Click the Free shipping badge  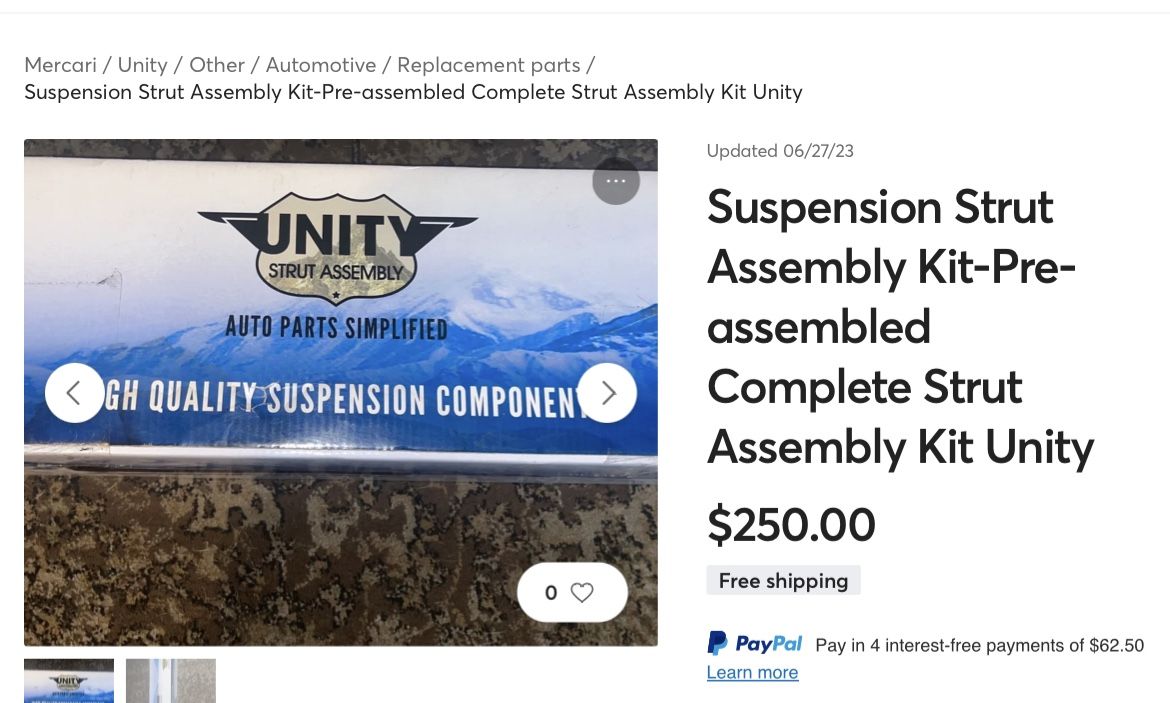pyautogui.click(x=783, y=581)
